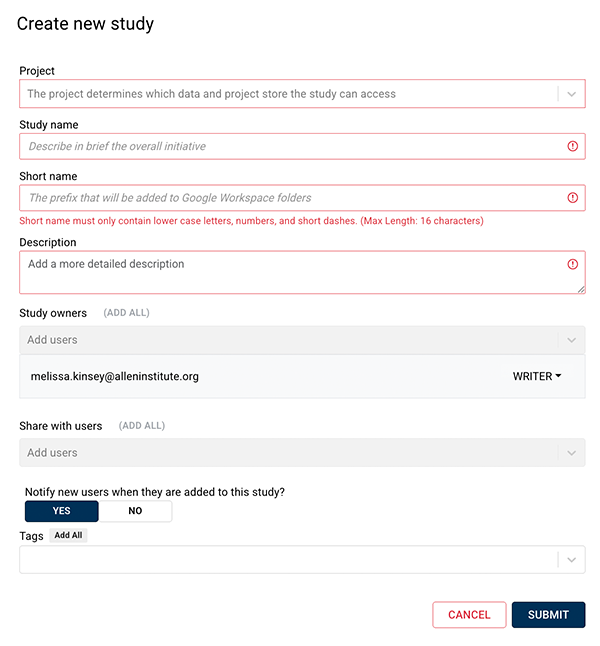Screen dimensions: 600x646
Task: Click Add All button beside Tags
Action: click(69, 536)
